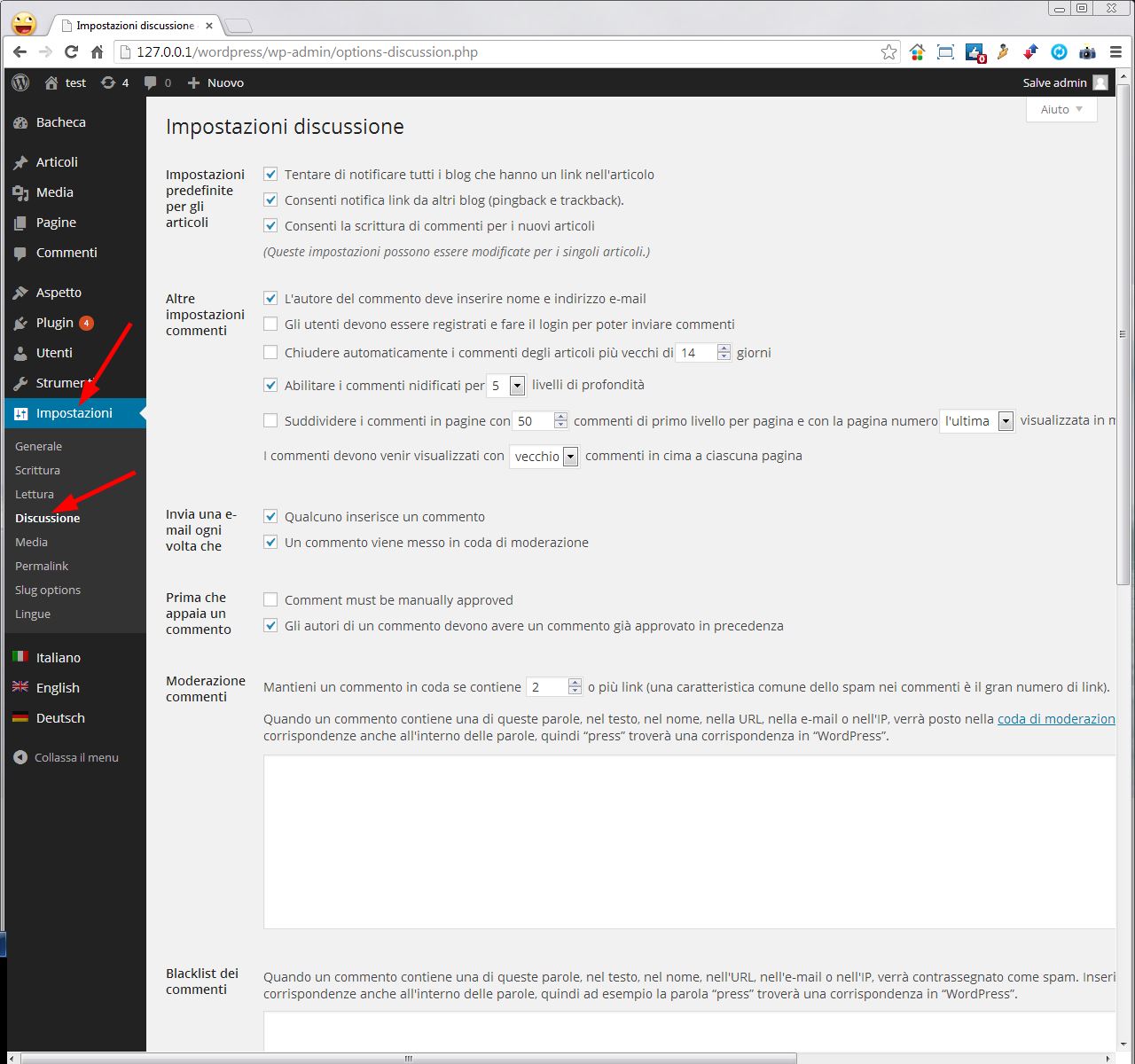Open the nesting depth dropdown showing 5
The width and height of the screenshot is (1135, 1064).
tap(506, 386)
